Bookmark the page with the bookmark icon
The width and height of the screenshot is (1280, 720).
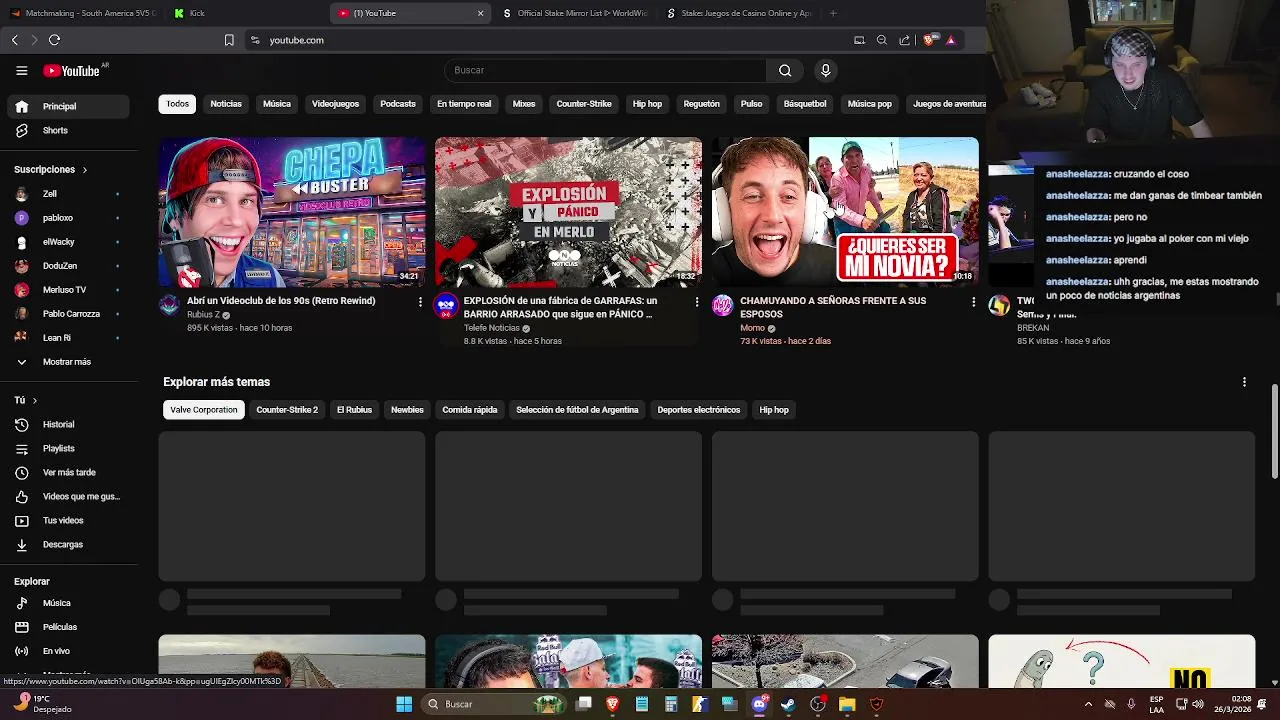pos(229,40)
